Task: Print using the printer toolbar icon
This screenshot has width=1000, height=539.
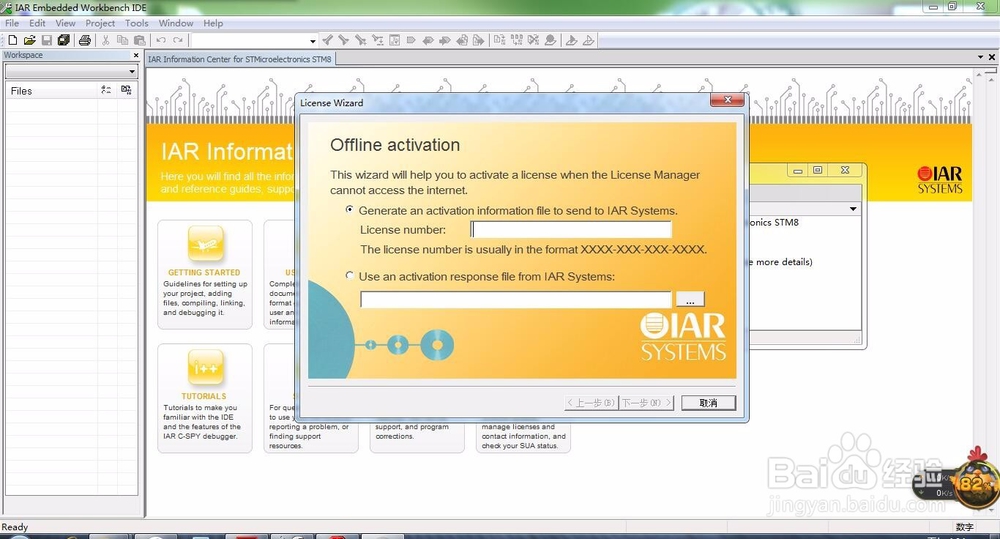Action: (85, 40)
